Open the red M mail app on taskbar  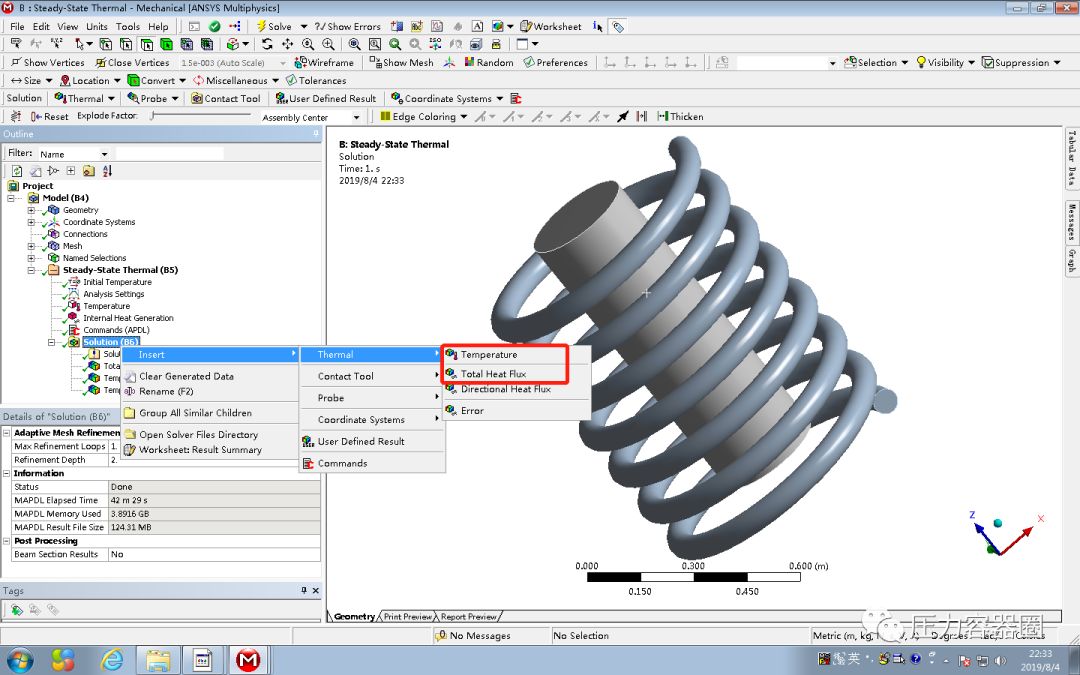coord(248,660)
